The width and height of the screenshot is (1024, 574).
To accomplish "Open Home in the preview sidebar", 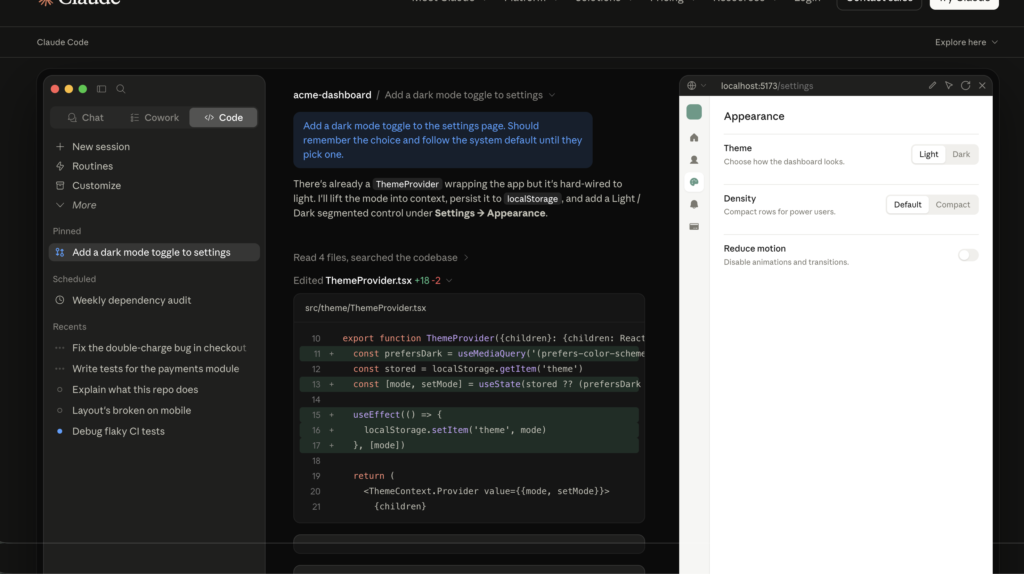I will 694,138.
